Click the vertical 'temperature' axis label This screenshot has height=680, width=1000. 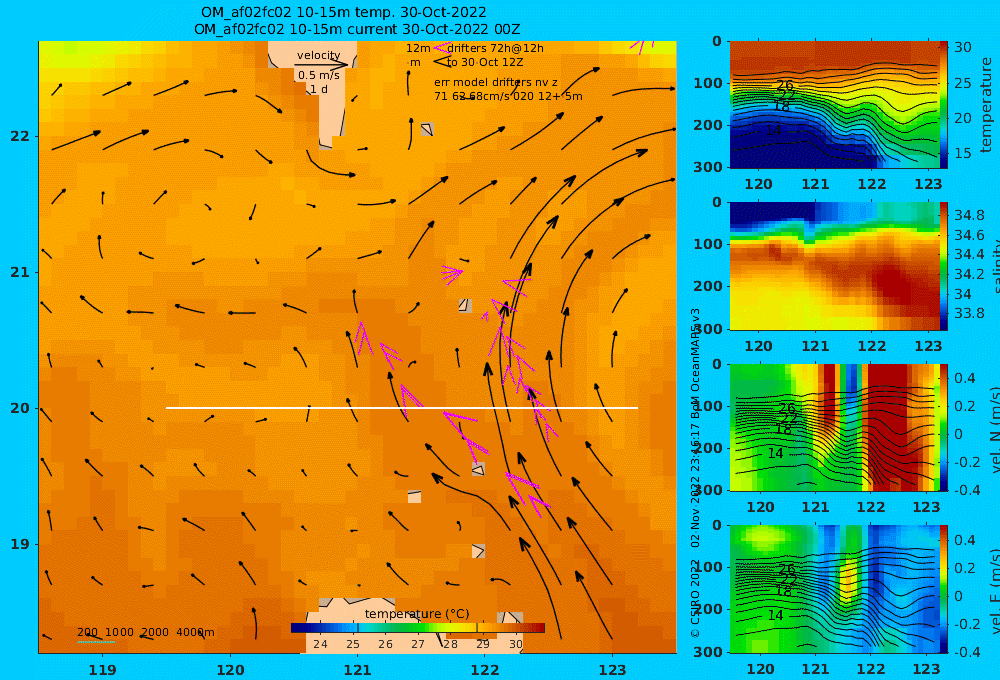click(x=986, y=105)
